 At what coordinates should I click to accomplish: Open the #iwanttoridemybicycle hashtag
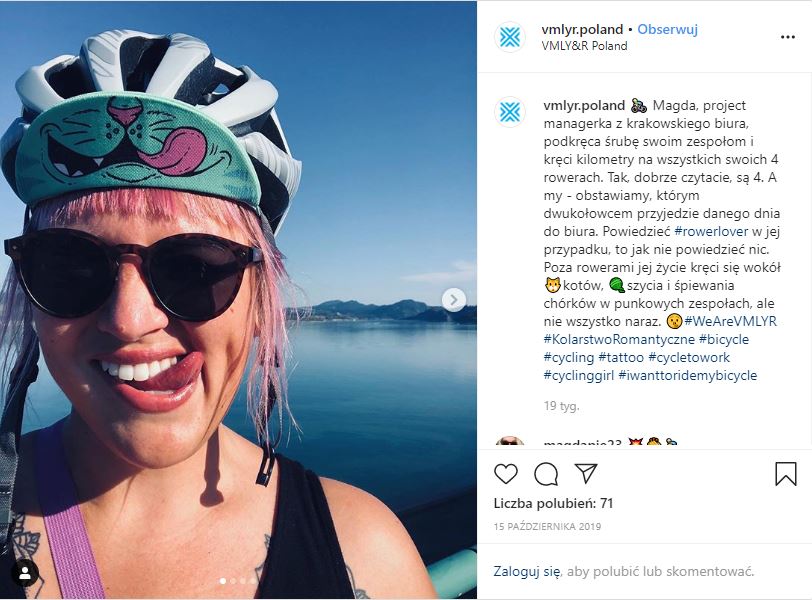pos(687,375)
